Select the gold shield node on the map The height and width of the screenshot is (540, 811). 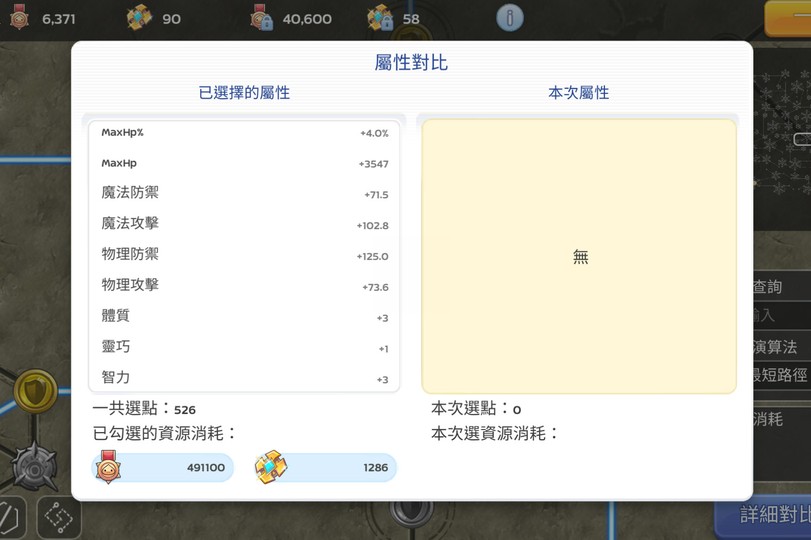(x=35, y=392)
